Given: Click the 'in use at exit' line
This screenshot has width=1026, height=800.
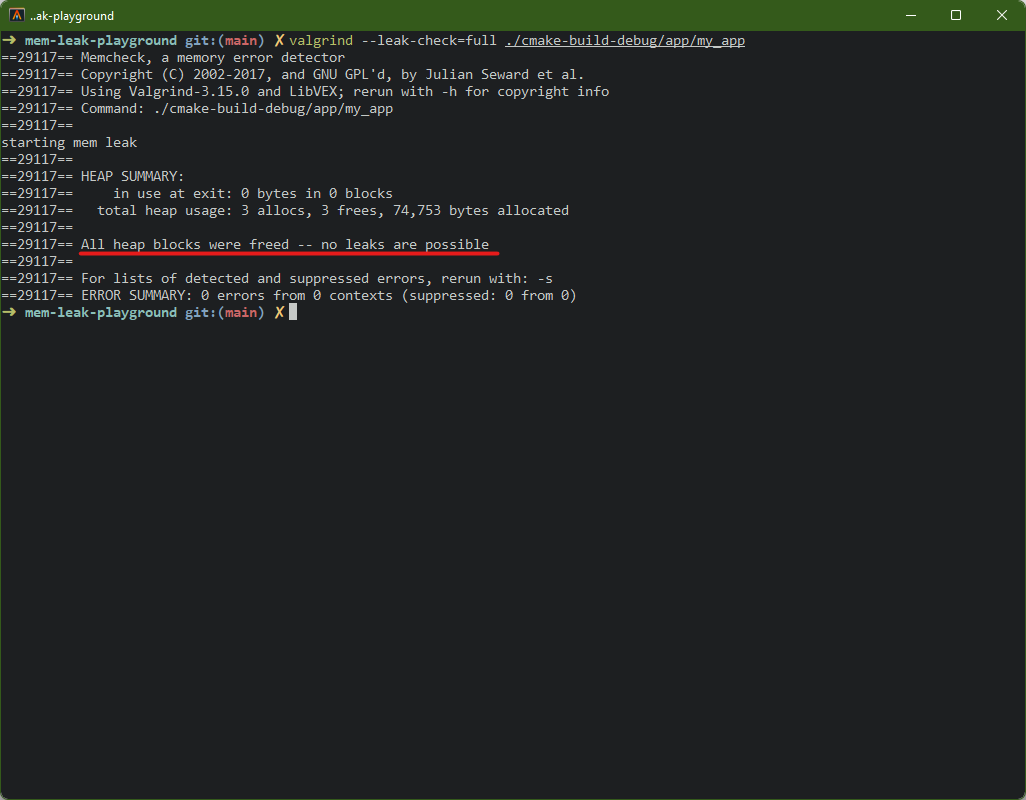Looking at the screenshot, I should tap(252, 194).
